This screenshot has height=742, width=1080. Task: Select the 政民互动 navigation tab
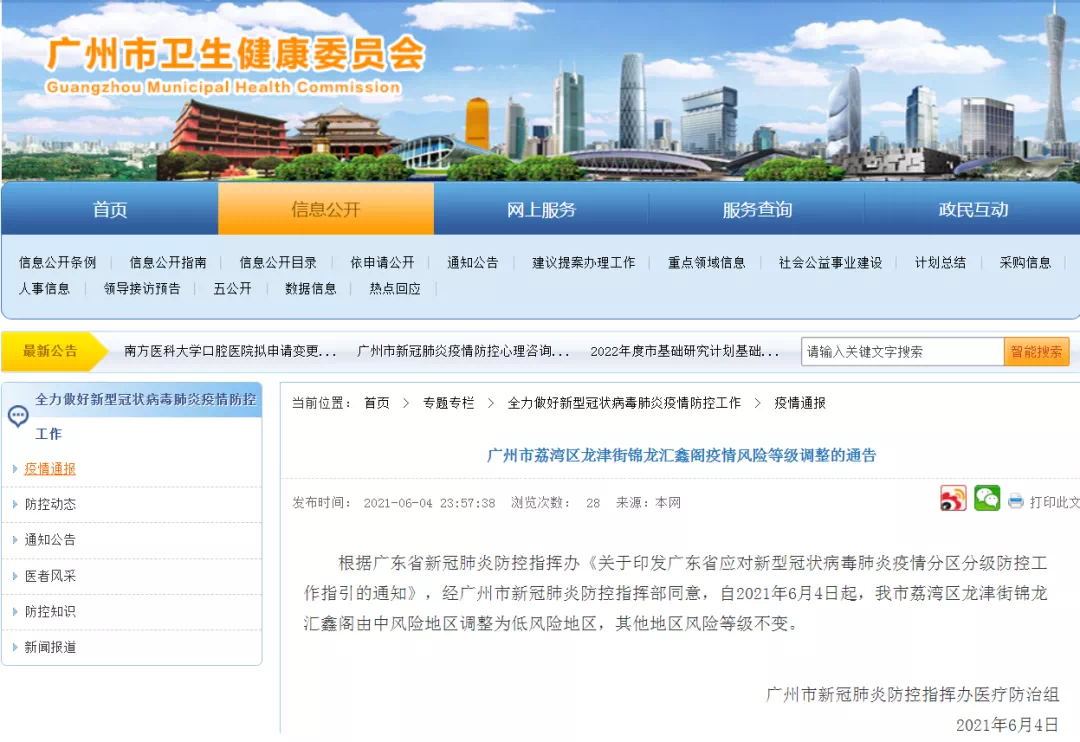tap(972, 210)
